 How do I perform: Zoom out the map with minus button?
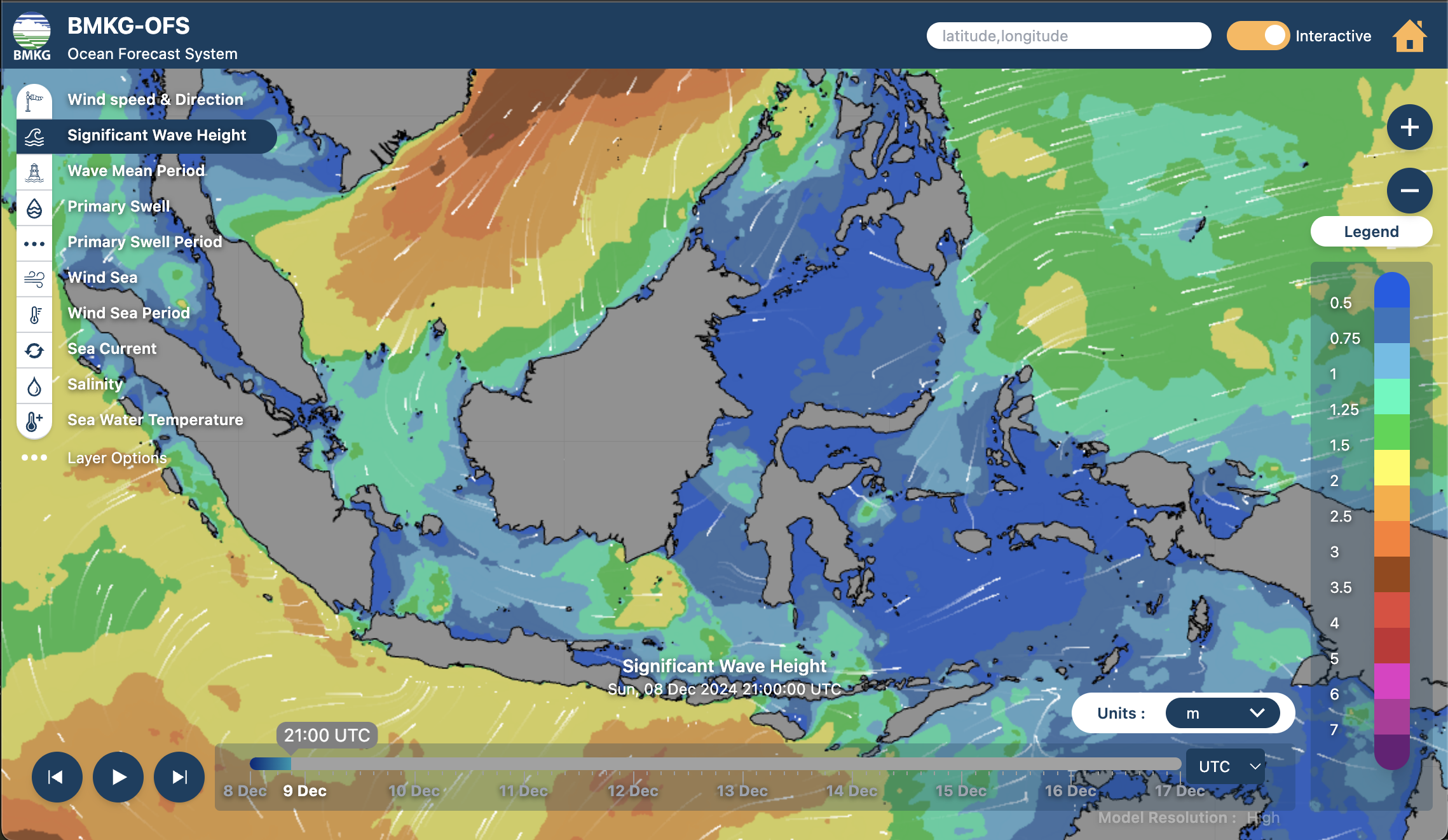coord(1409,191)
